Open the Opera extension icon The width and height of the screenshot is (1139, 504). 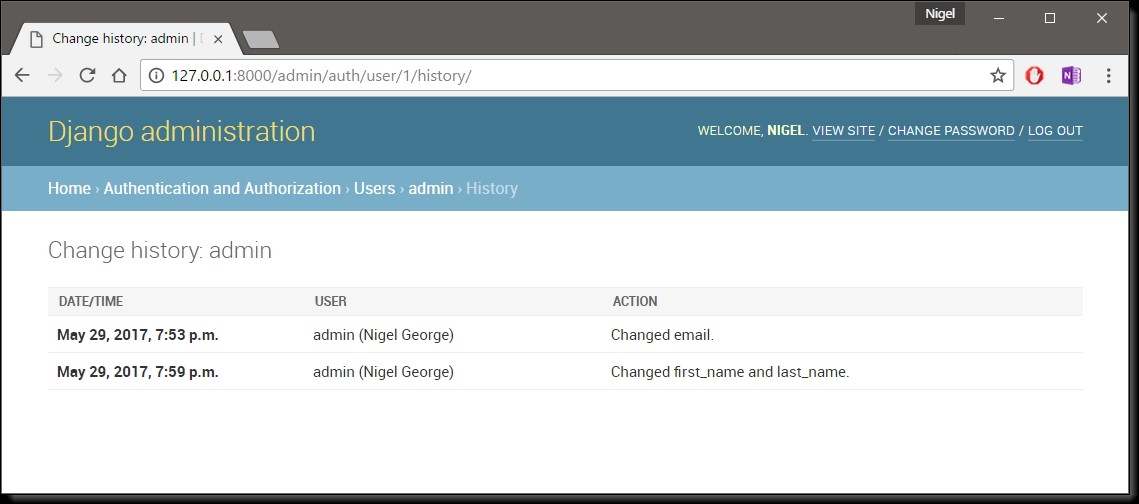click(1034, 76)
